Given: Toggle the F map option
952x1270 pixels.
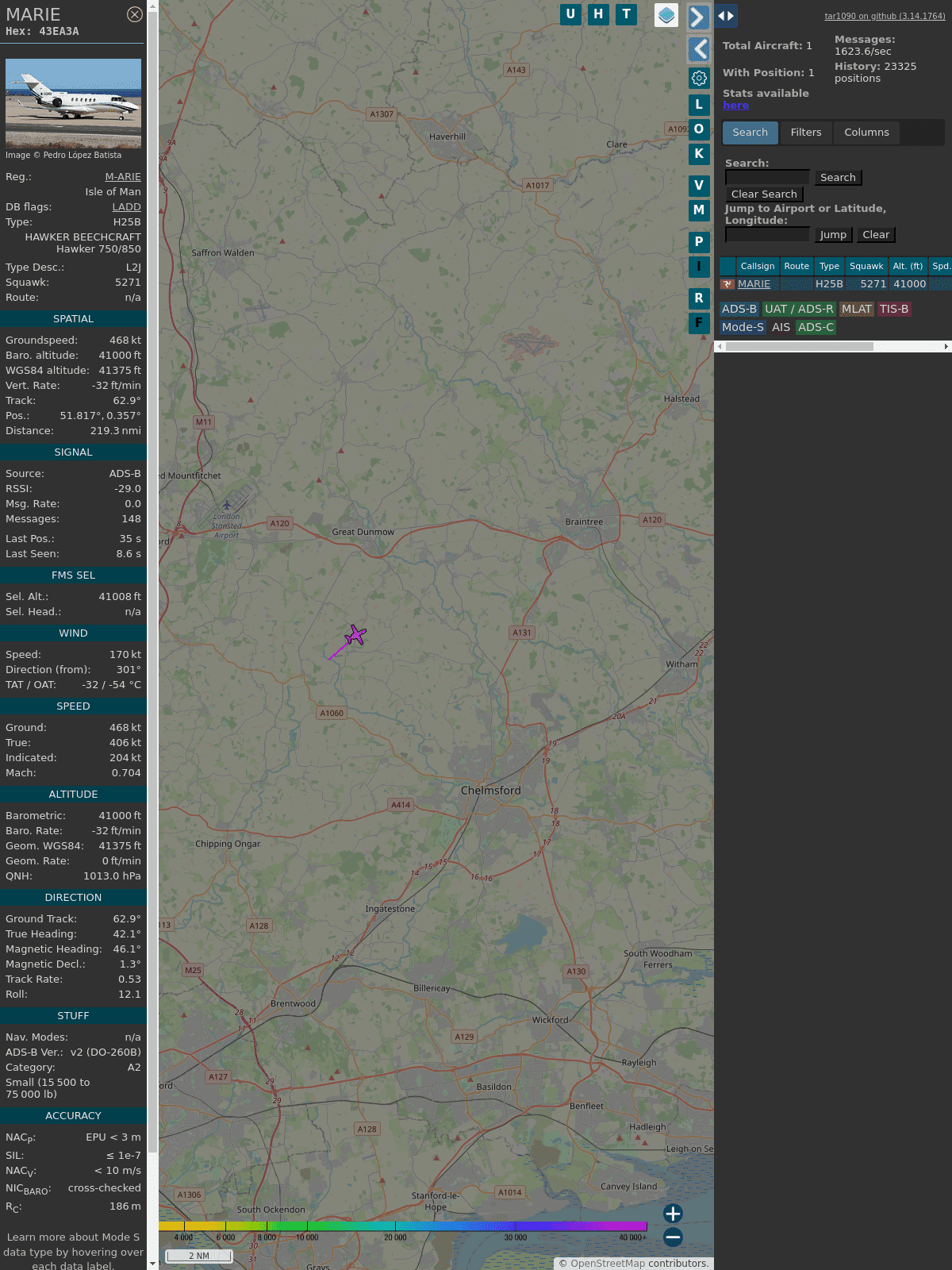Looking at the screenshot, I should pos(699,323).
